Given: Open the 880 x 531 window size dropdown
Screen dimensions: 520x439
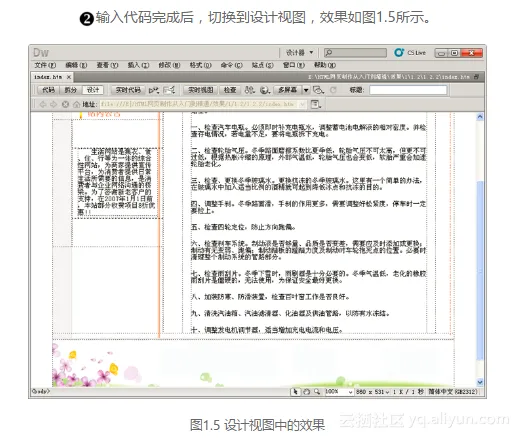Looking at the screenshot, I should pos(372,392).
